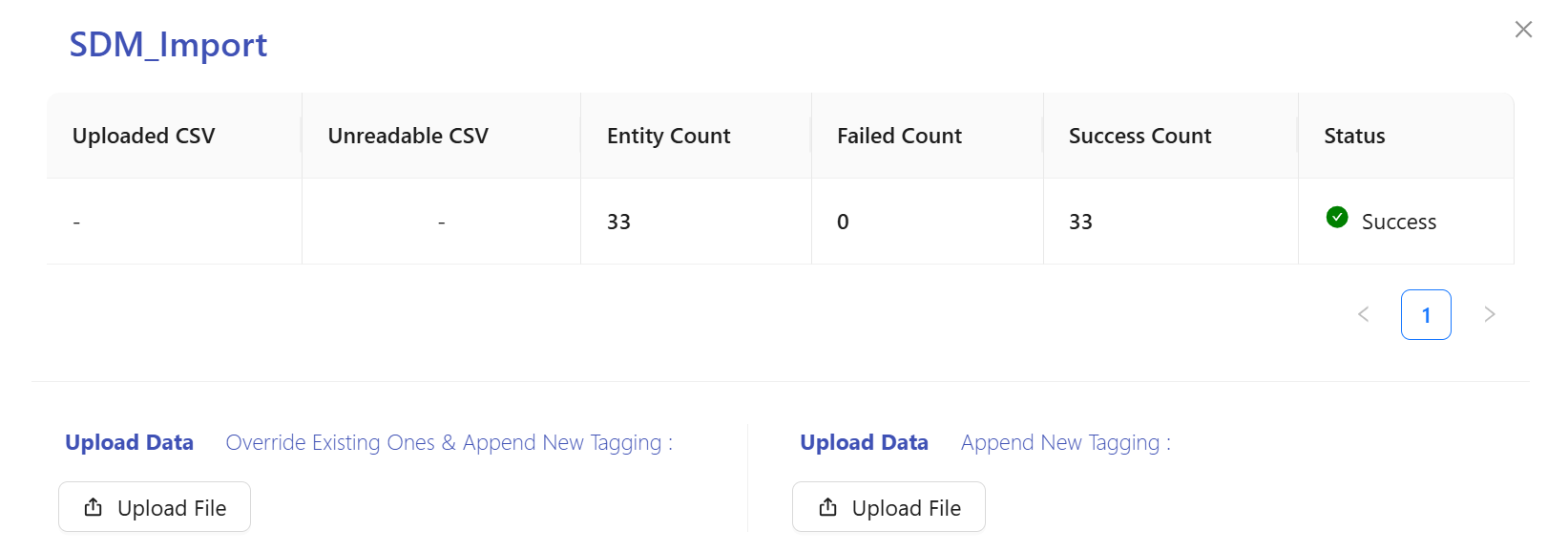Click Override Existing Ones & Append New Tagging label
This screenshot has width=1568, height=552.
(449, 443)
